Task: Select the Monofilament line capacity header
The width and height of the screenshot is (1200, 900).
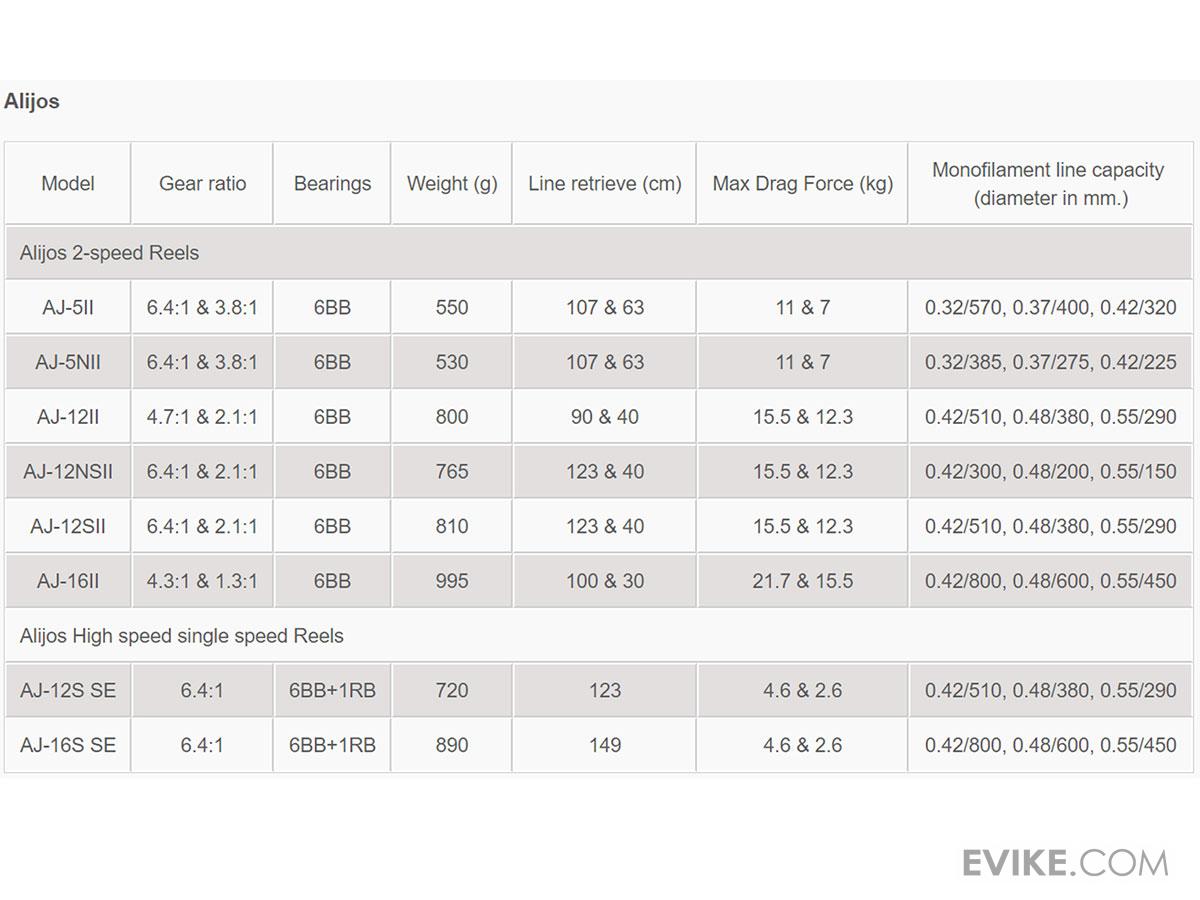Action: tap(1050, 183)
